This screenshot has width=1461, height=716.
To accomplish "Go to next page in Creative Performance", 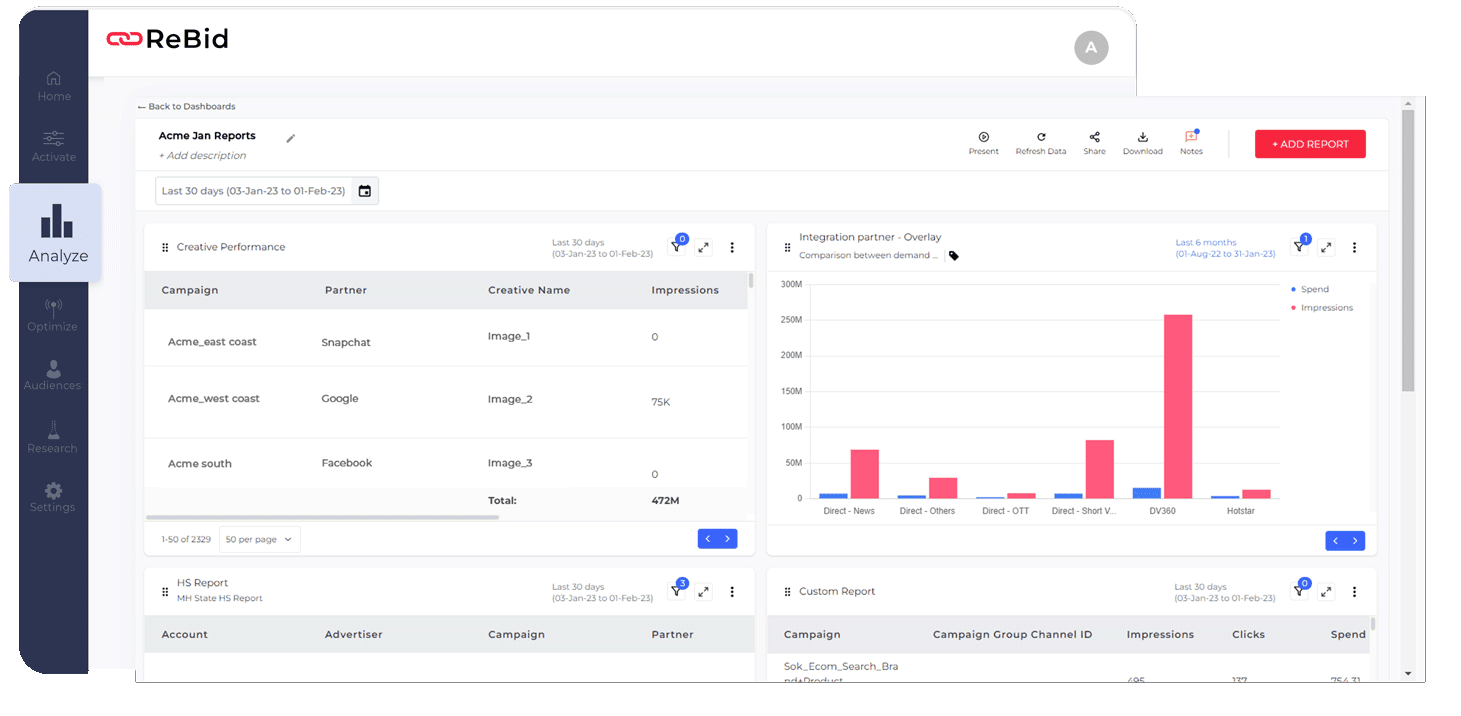I will 728,539.
